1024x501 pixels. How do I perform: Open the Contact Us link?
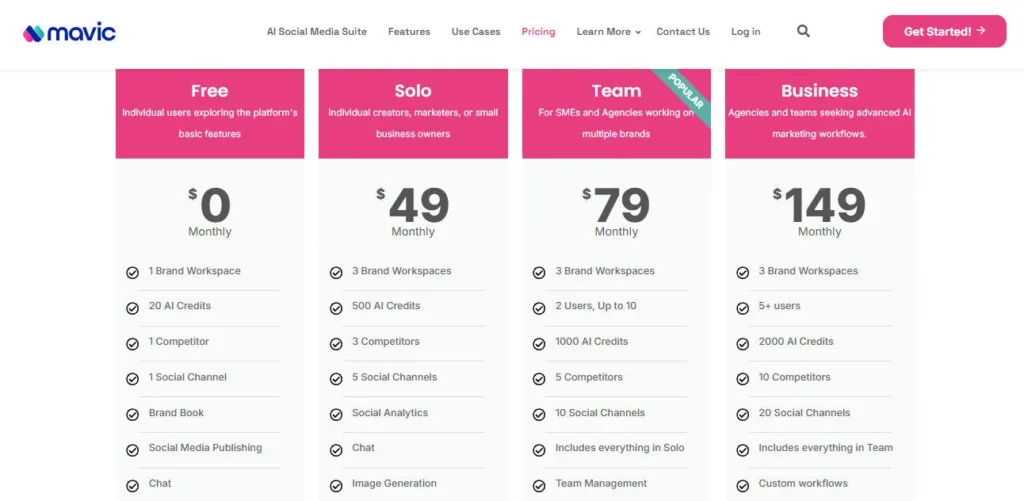tap(683, 32)
